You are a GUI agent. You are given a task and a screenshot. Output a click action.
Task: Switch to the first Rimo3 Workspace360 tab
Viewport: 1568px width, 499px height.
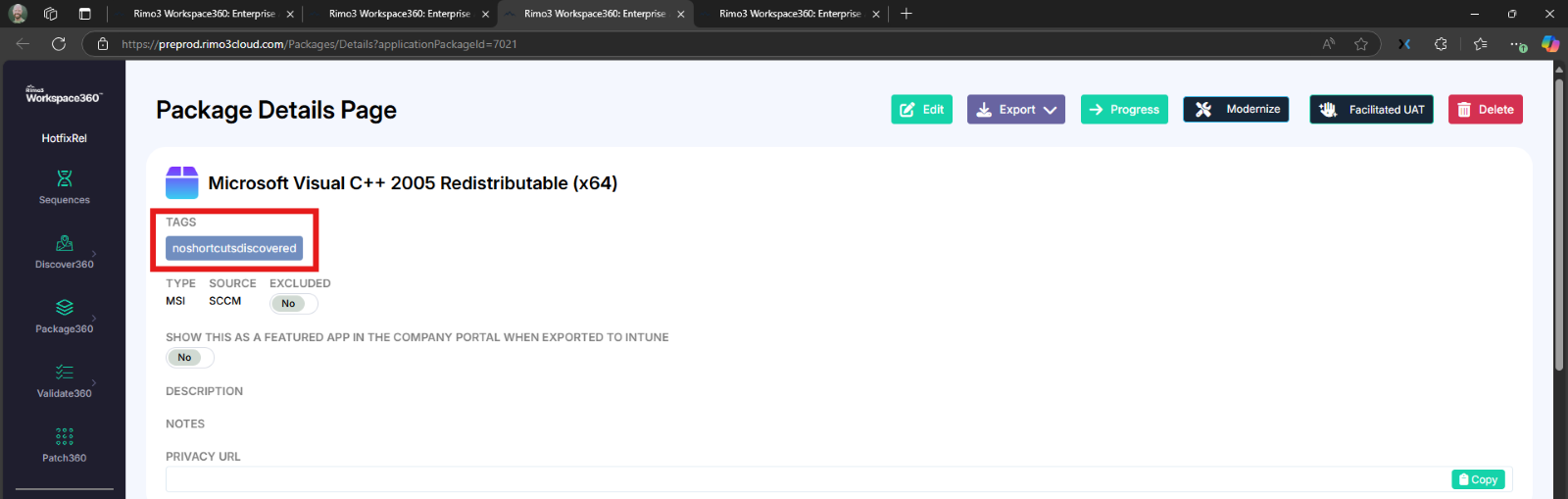pyautogui.click(x=204, y=14)
